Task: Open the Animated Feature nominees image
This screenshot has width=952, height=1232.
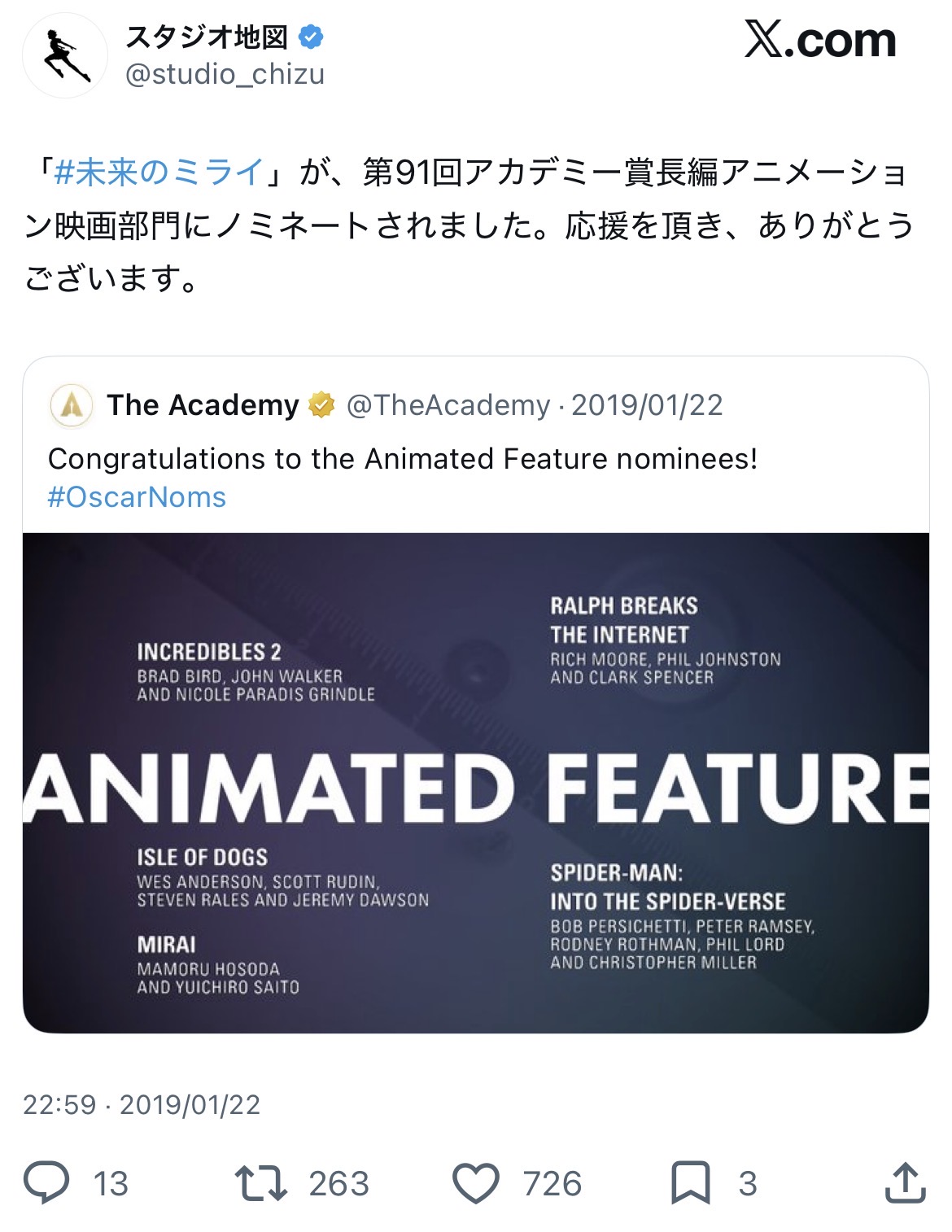Action: [476, 783]
